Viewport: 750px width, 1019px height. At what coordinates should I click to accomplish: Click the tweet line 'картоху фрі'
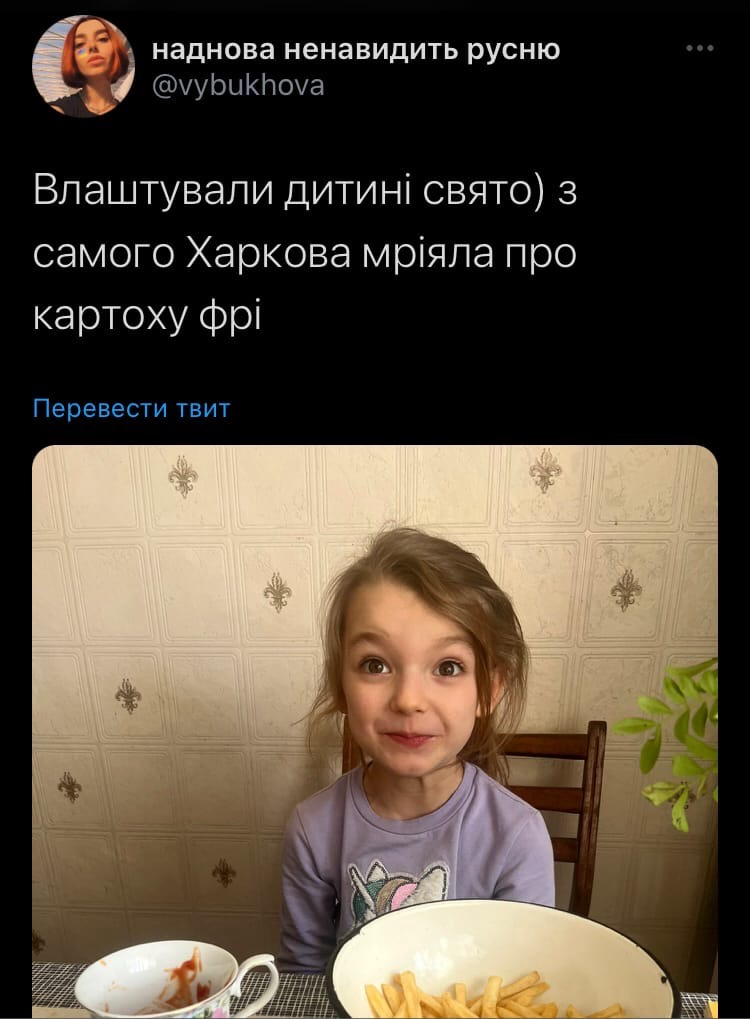pyautogui.click(x=147, y=318)
